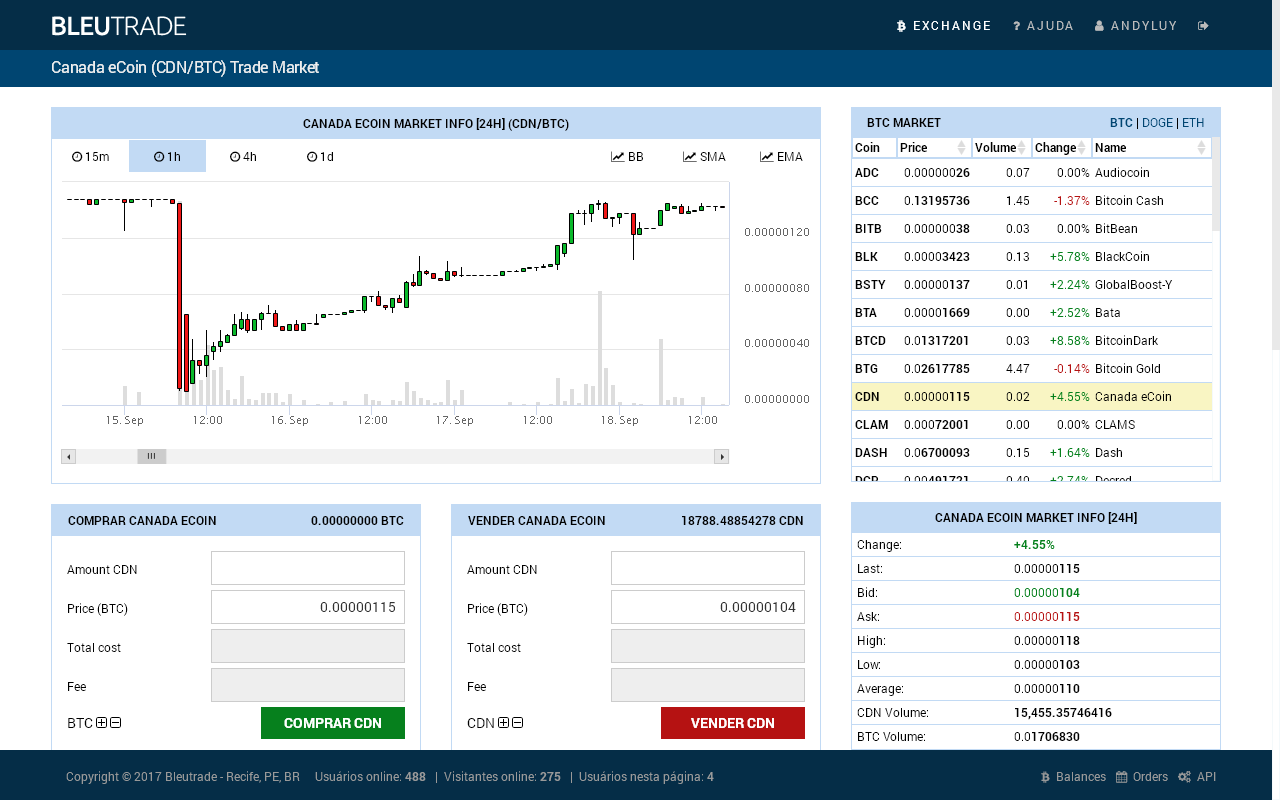Click the Fee field in buy form
The height and width of the screenshot is (800, 1280).
tap(308, 685)
